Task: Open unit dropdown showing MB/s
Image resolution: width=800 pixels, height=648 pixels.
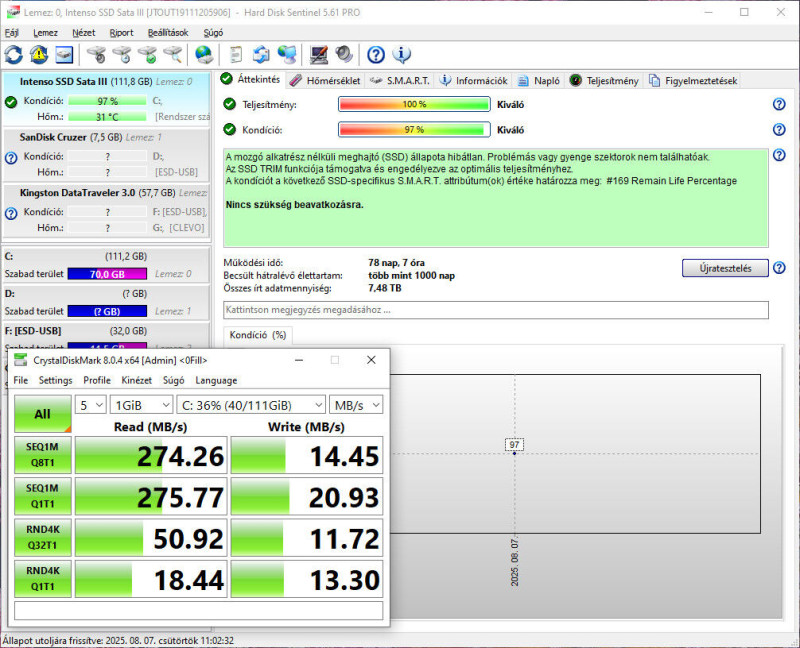Action: 356,405
